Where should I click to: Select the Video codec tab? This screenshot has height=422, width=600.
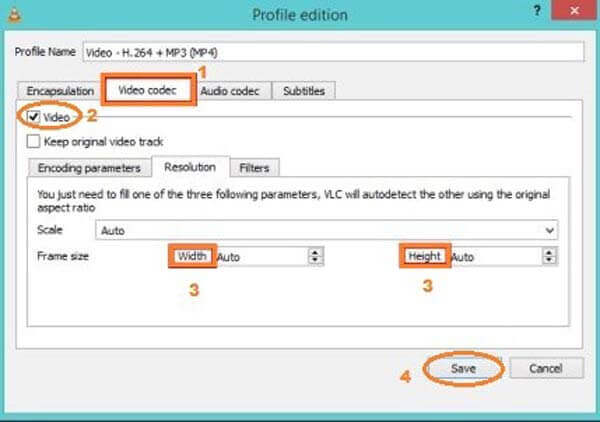point(147,90)
